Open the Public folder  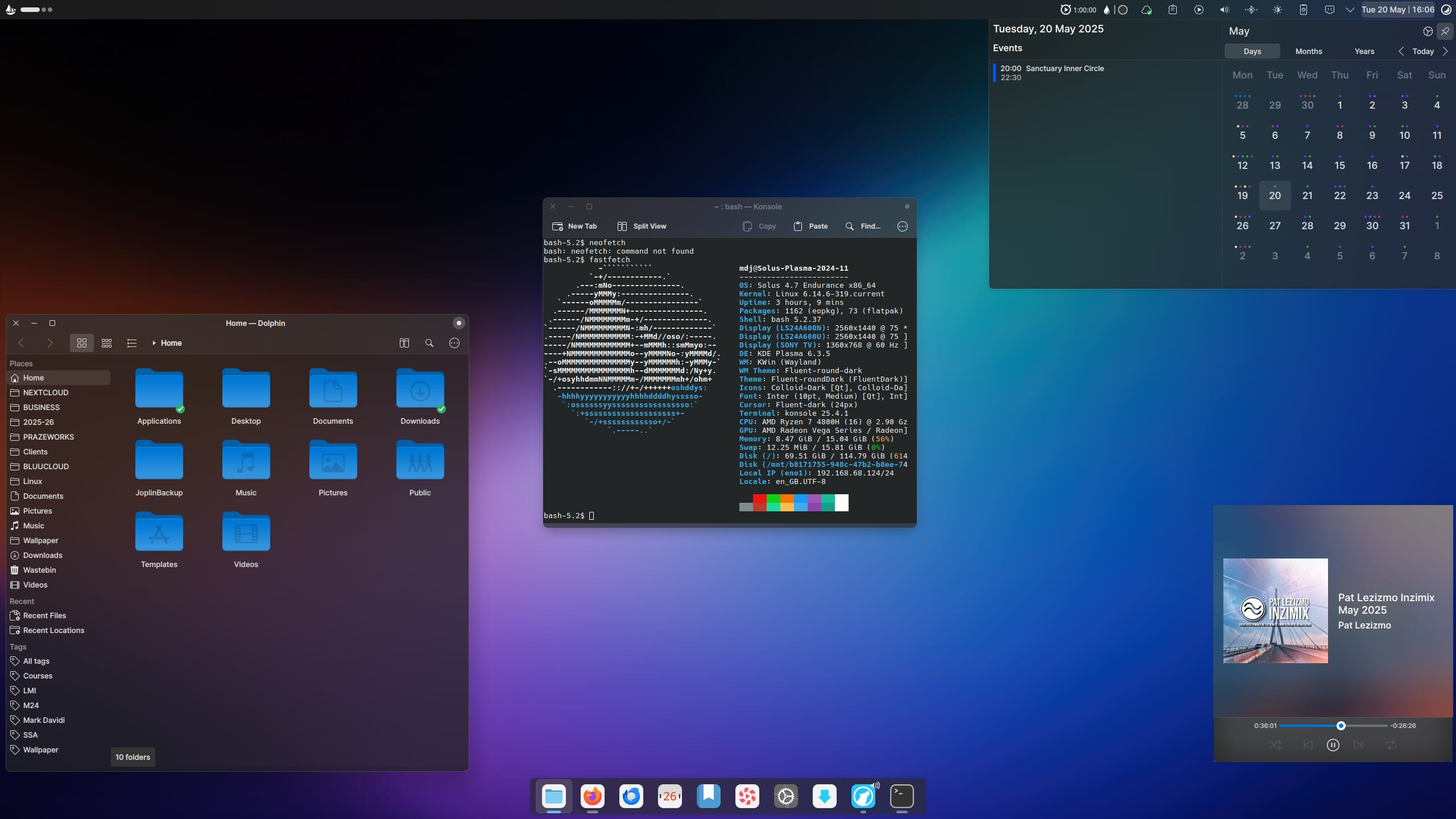tap(420, 469)
